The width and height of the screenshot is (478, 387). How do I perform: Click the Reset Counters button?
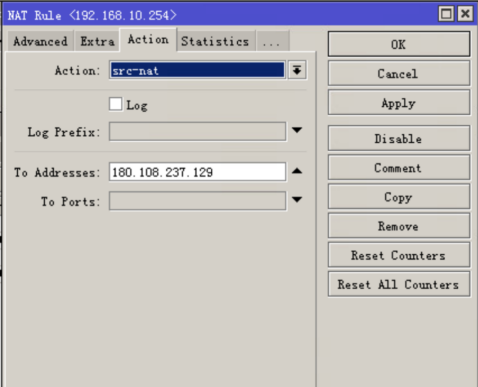399,255
